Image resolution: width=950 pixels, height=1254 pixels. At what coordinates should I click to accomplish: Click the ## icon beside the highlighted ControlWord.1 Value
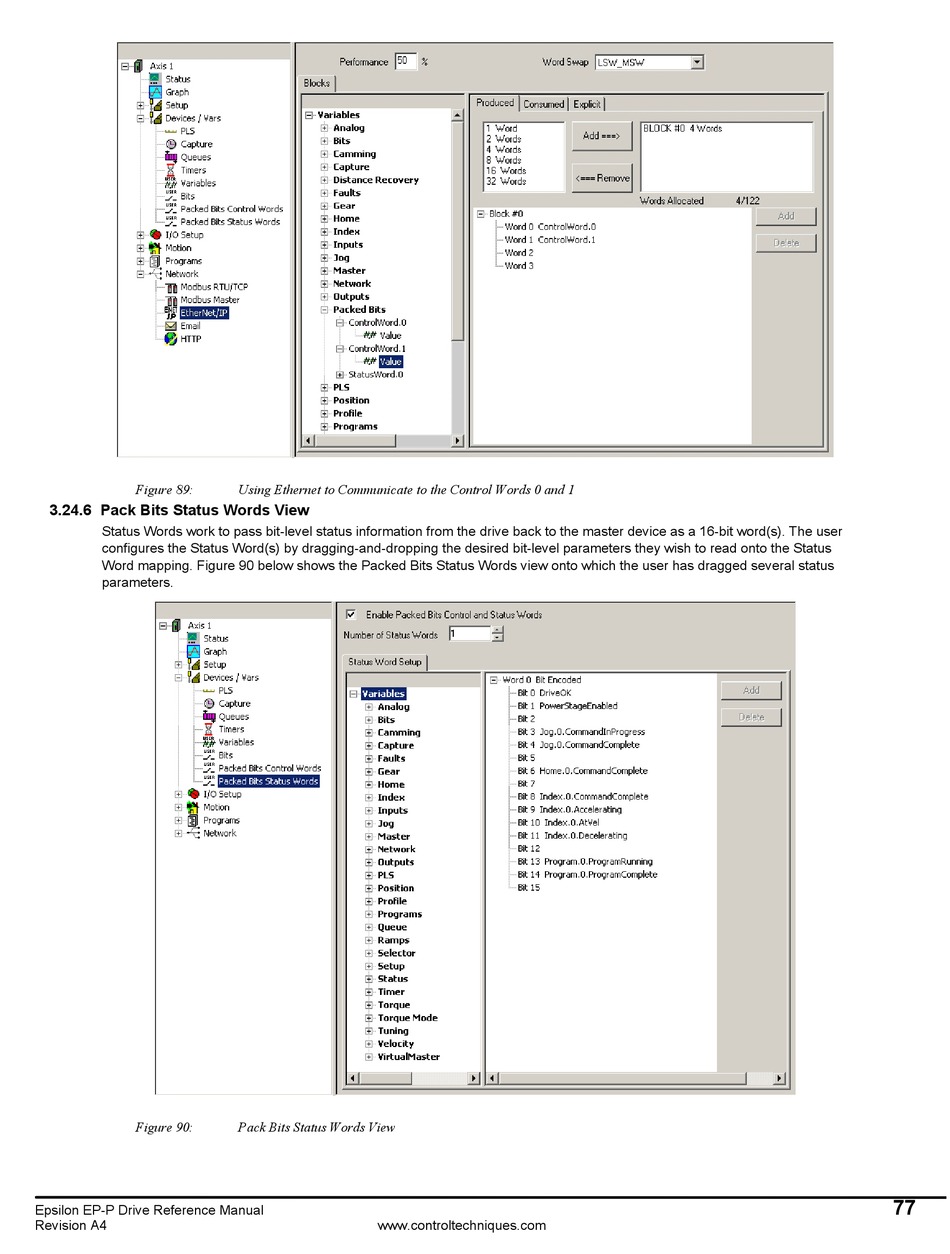click(x=370, y=362)
